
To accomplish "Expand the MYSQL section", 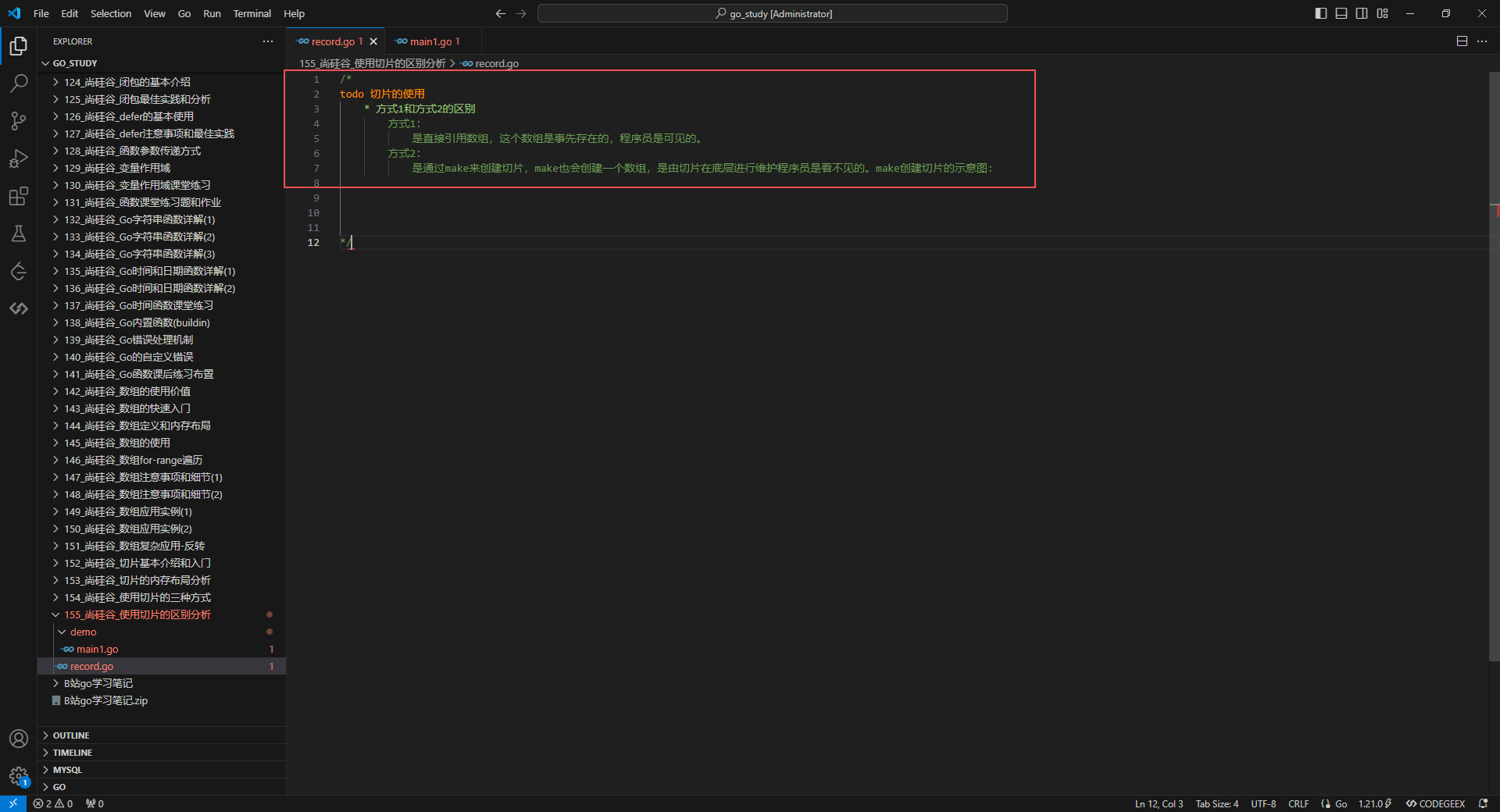I will (x=162, y=770).
